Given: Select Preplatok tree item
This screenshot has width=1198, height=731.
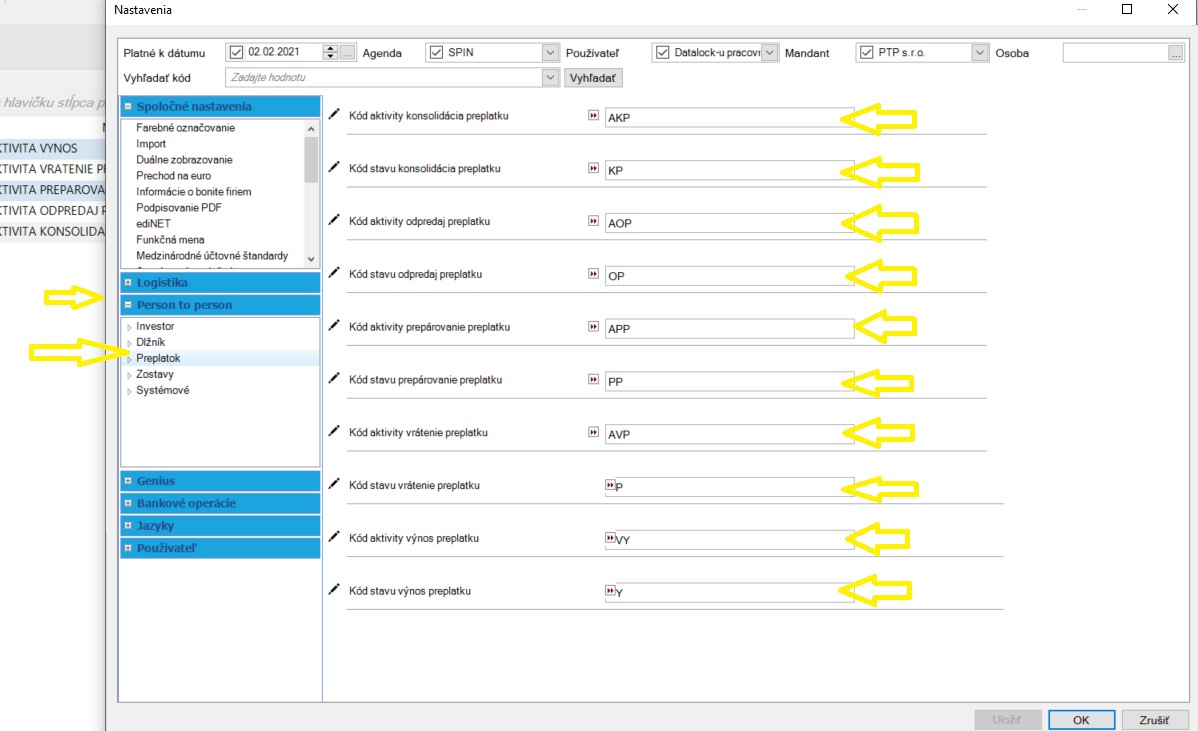Looking at the screenshot, I should point(158,358).
